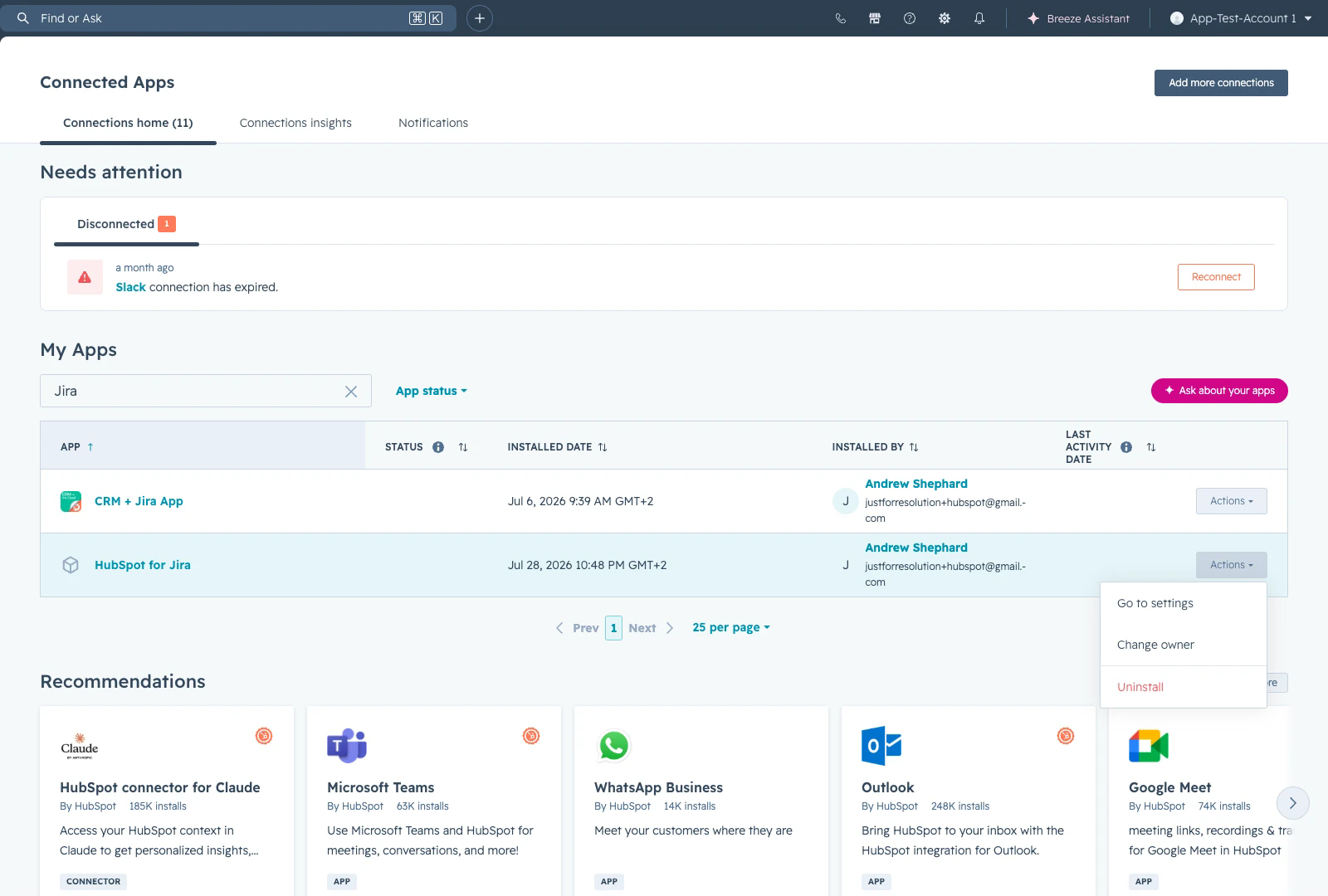
Task: Click the Outlook logo icon
Action: [881, 746]
